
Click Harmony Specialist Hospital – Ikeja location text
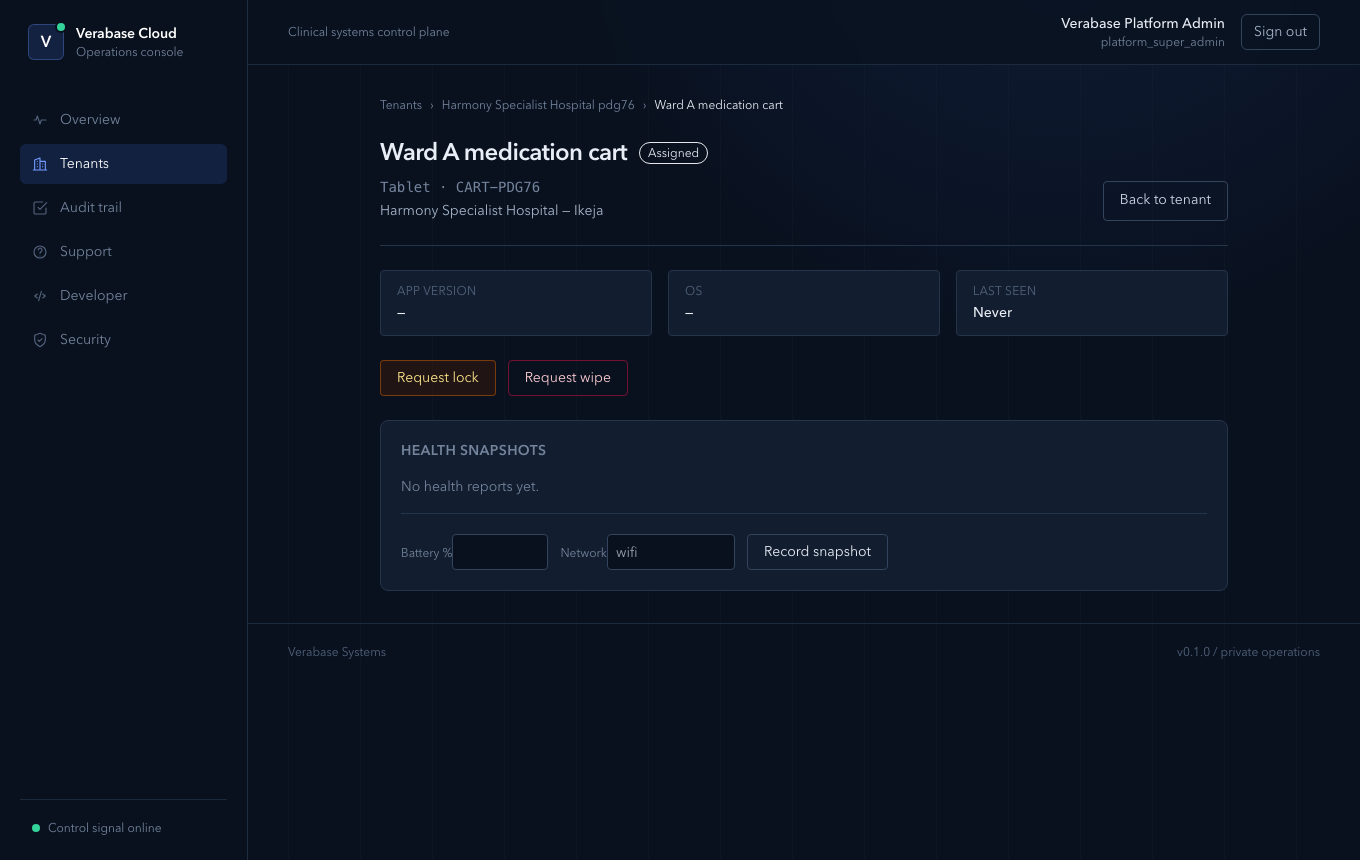pyautogui.click(x=491, y=211)
